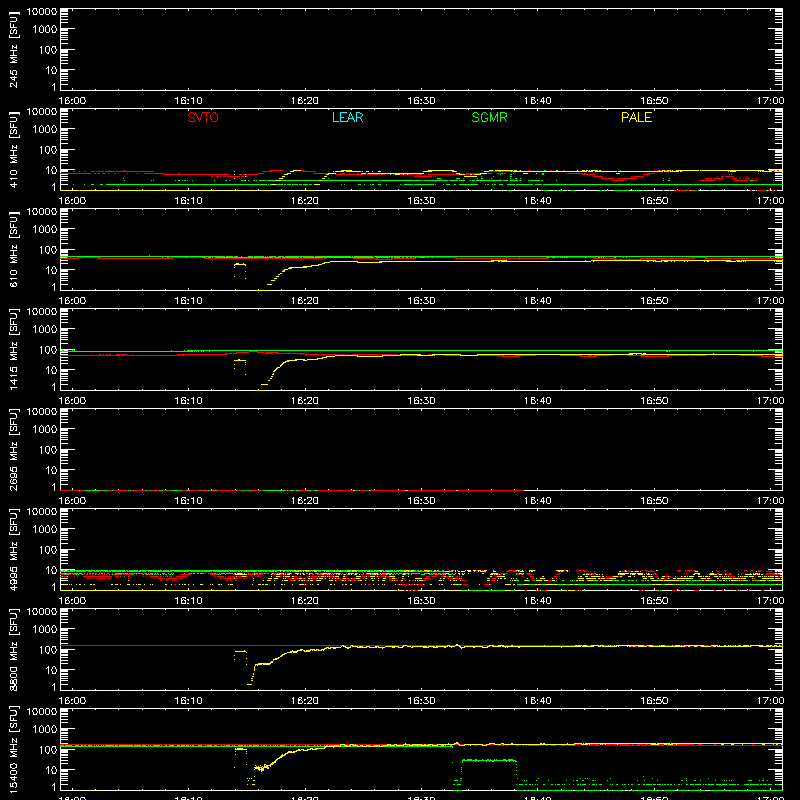The height and width of the screenshot is (800, 800).
Task: Click 16:30 tick under the 245 MHz panel
Action: tap(421, 101)
